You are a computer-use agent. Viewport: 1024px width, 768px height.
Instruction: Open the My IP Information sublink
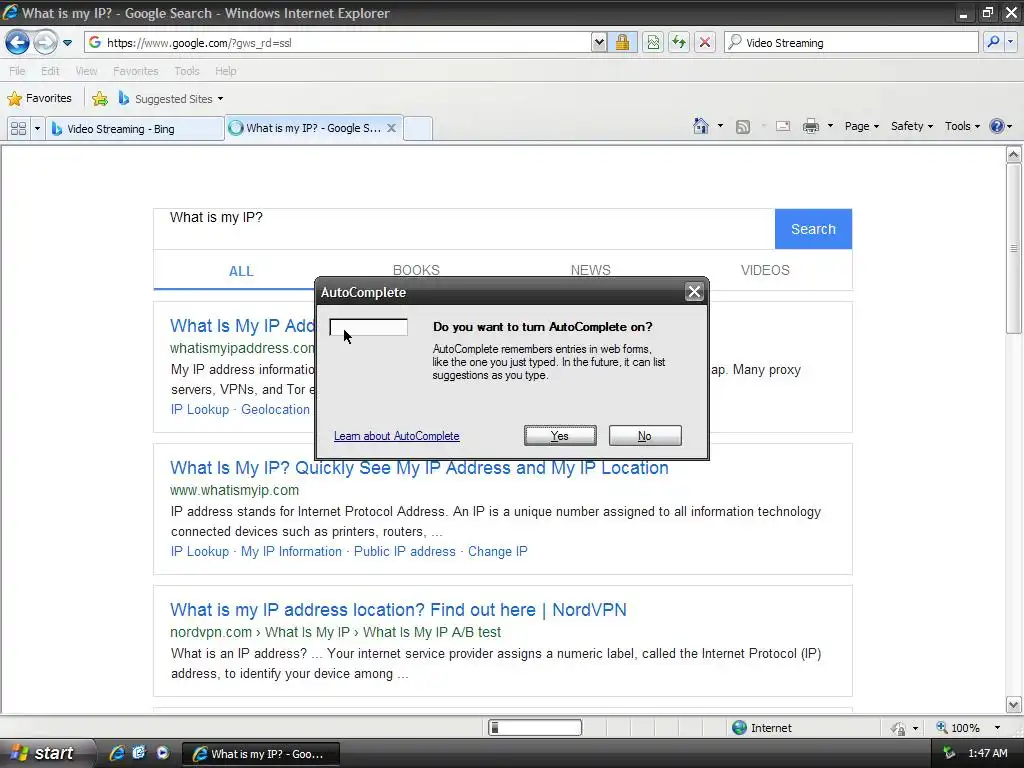click(291, 551)
